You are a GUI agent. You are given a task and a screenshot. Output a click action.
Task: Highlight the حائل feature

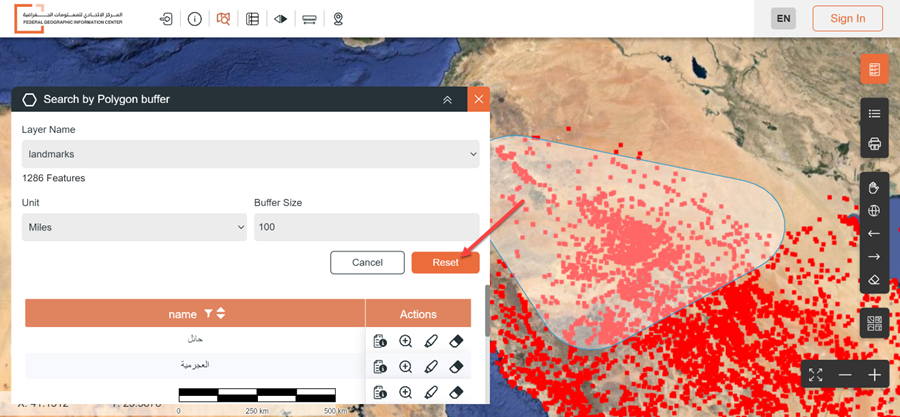pyautogui.click(x=430, y=341)
